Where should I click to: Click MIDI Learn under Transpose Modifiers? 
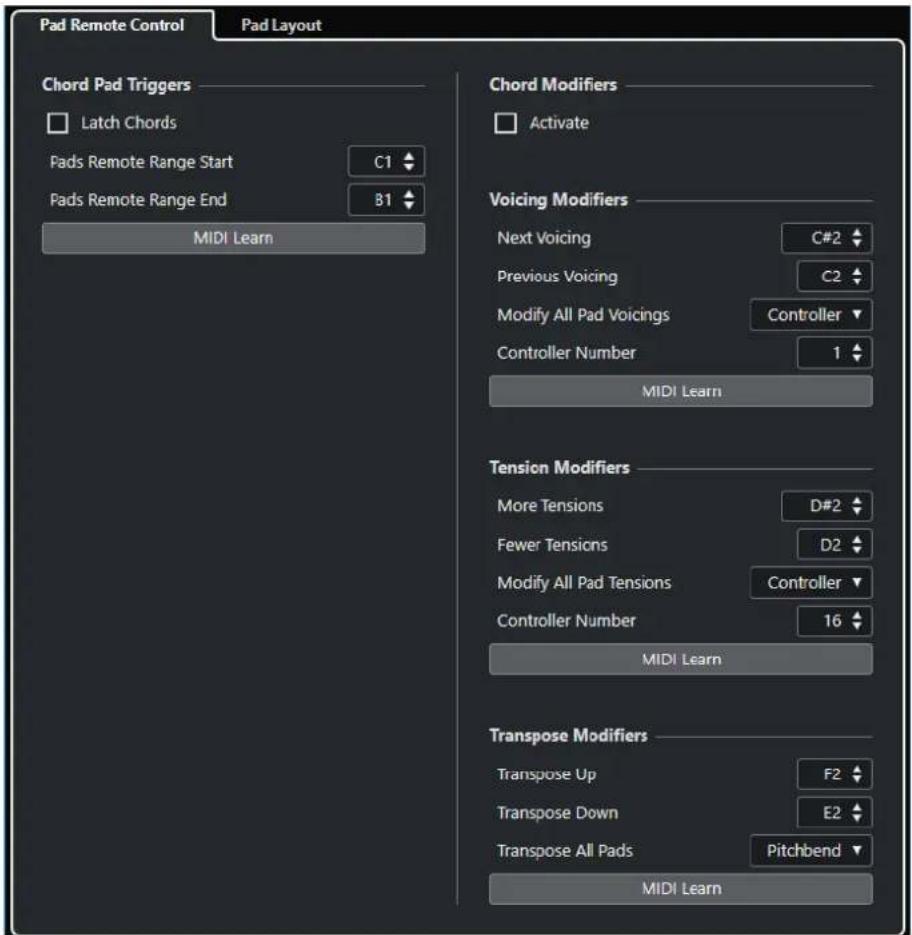[x=681, y=888]
